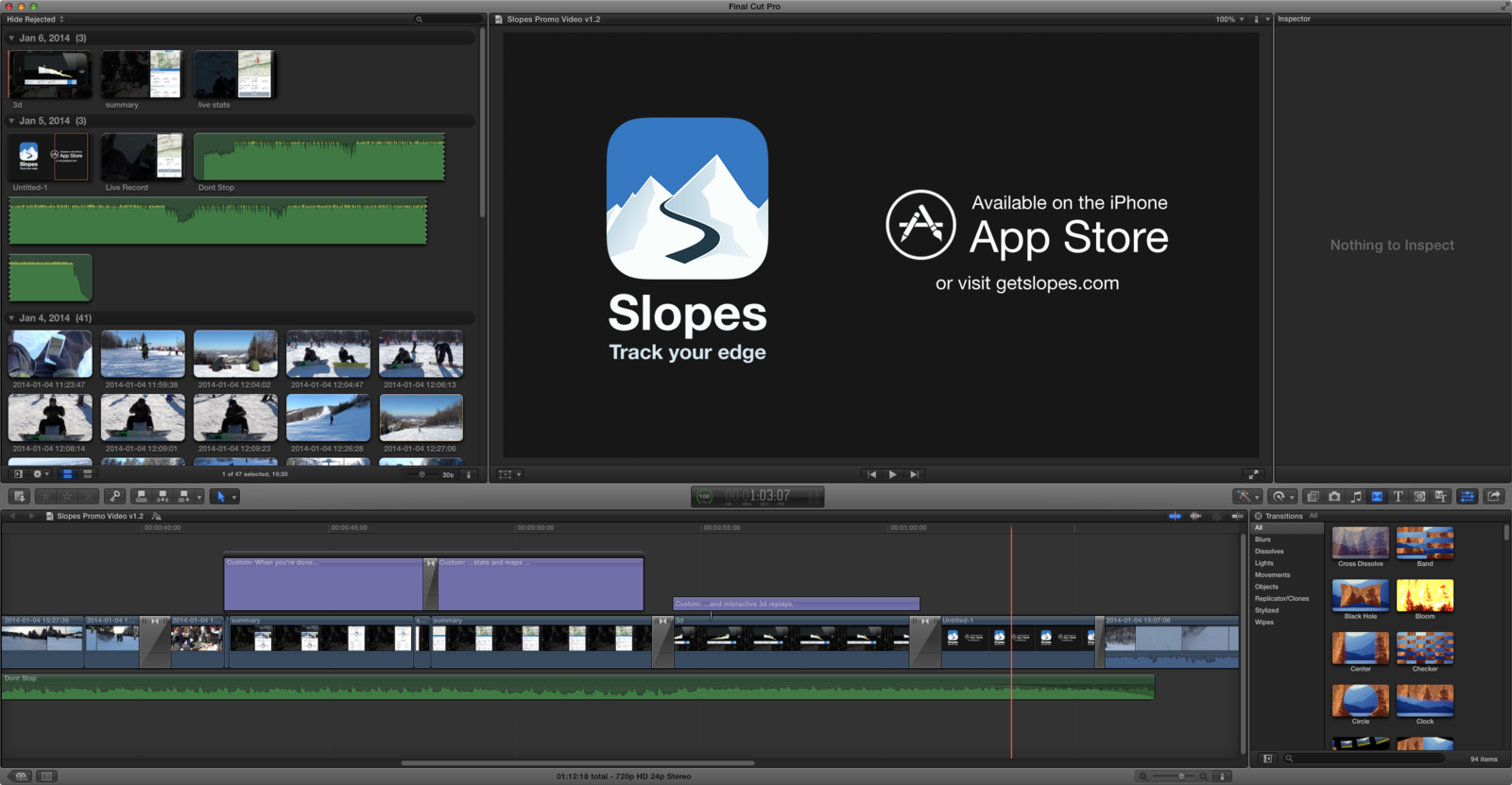Open the Enhancements magic wand menu

[x=1247, y=496]
